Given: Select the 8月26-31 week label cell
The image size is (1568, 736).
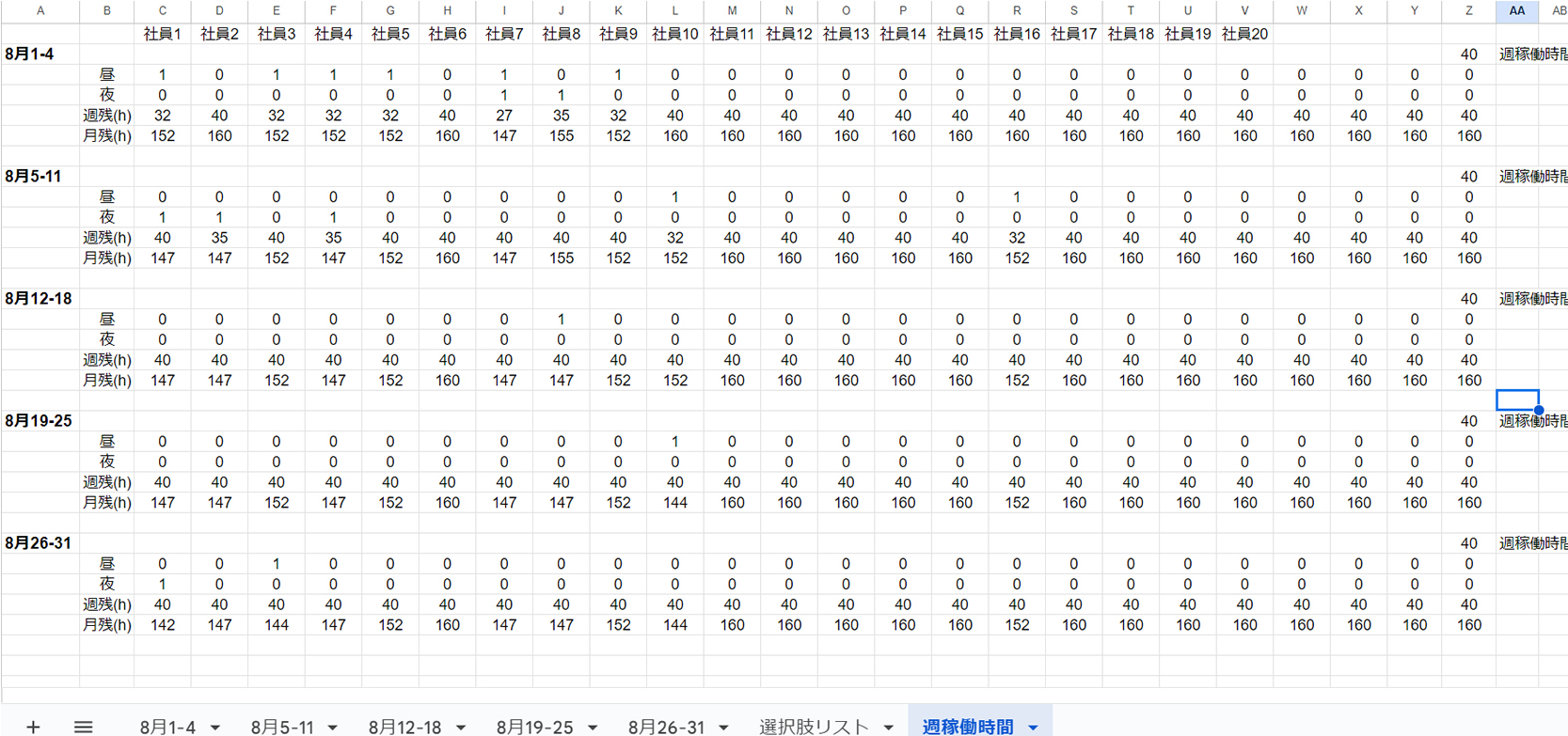Looking at the screenshot, I should [x=40, y=543].
